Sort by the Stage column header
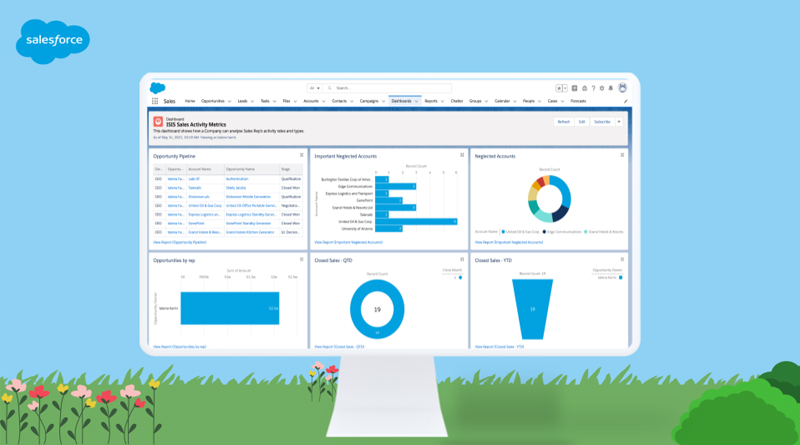800x445 pixels. point(291,169)
